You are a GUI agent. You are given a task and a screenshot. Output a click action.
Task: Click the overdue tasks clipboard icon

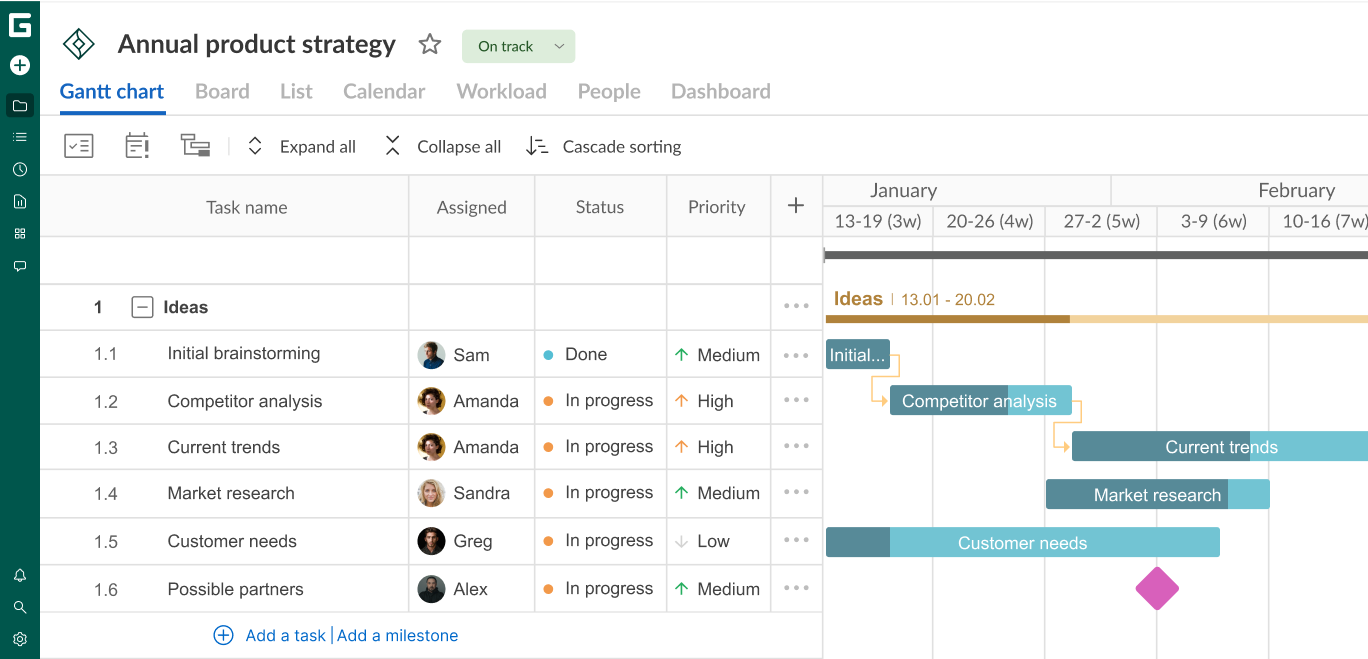[137, 146]
